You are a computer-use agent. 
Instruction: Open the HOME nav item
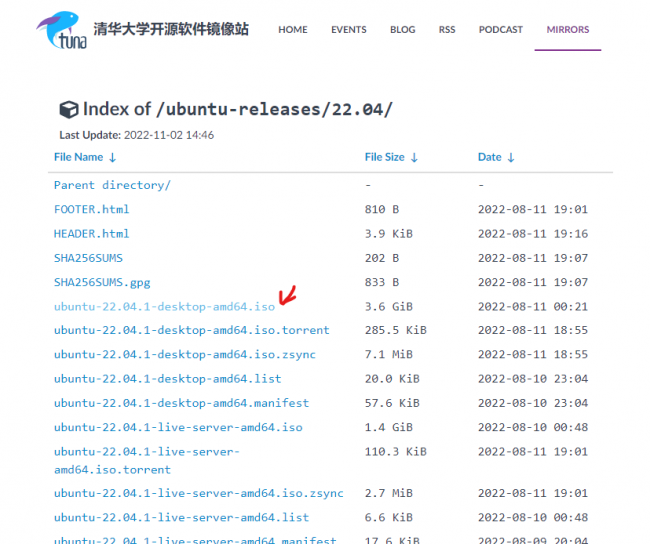point(293,29)
